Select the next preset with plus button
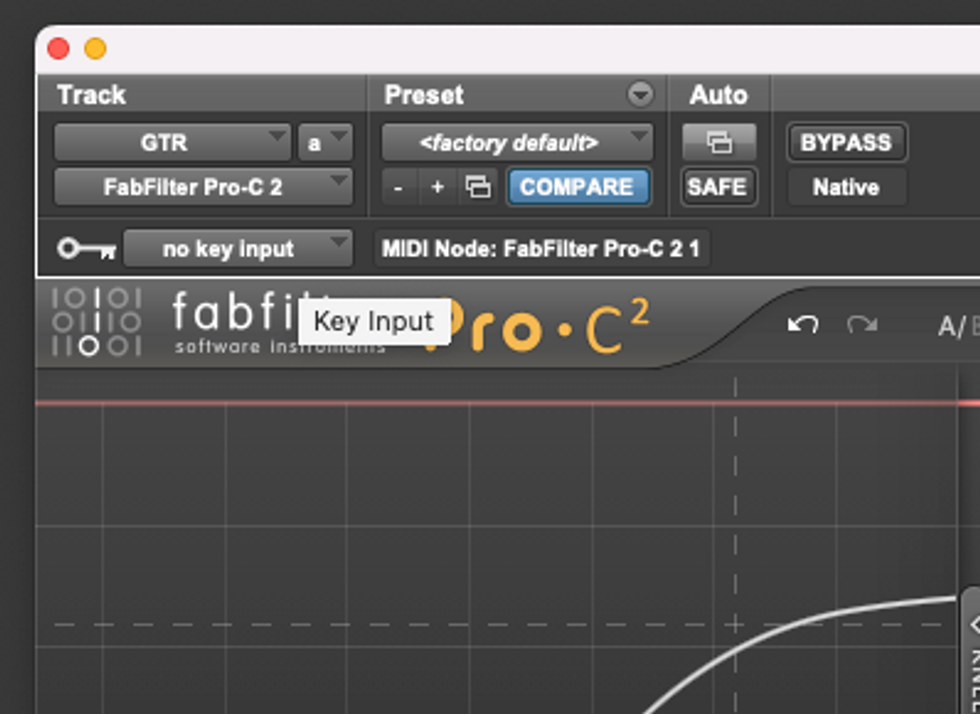Screen dimensions: 980x714 point(438,187)
